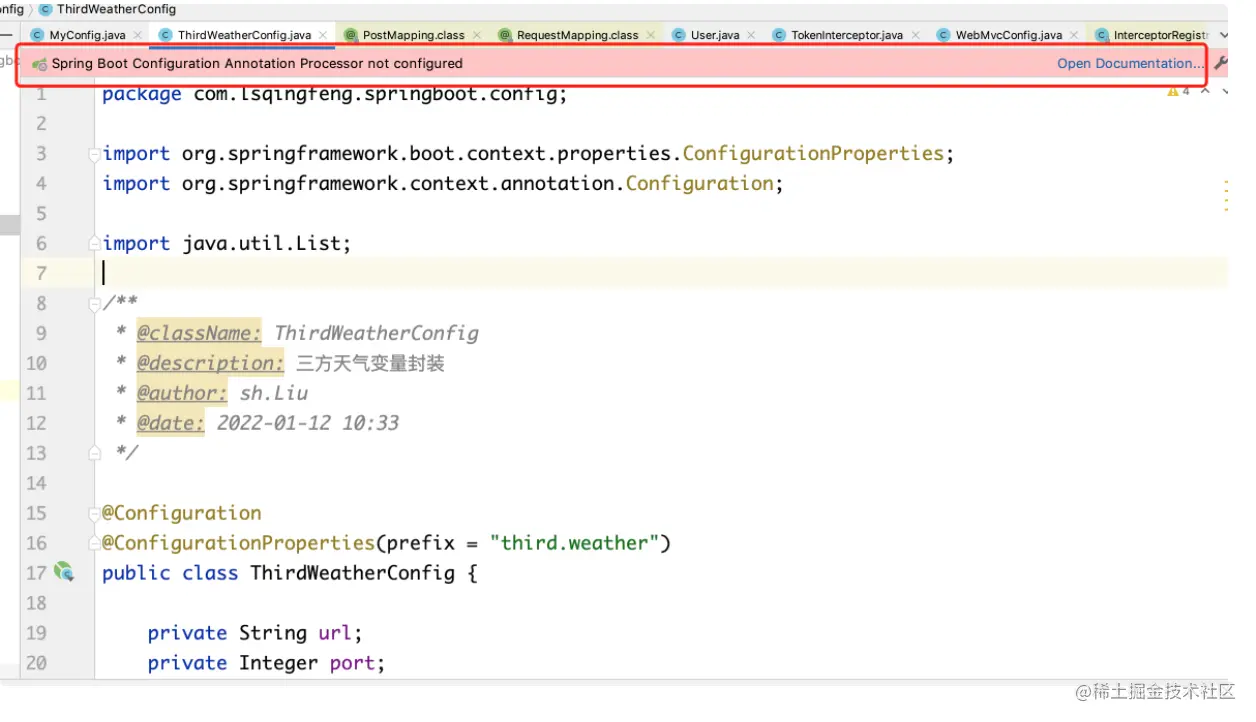Close the ThirdWeatherConfig.java tab

coord(323,35)
